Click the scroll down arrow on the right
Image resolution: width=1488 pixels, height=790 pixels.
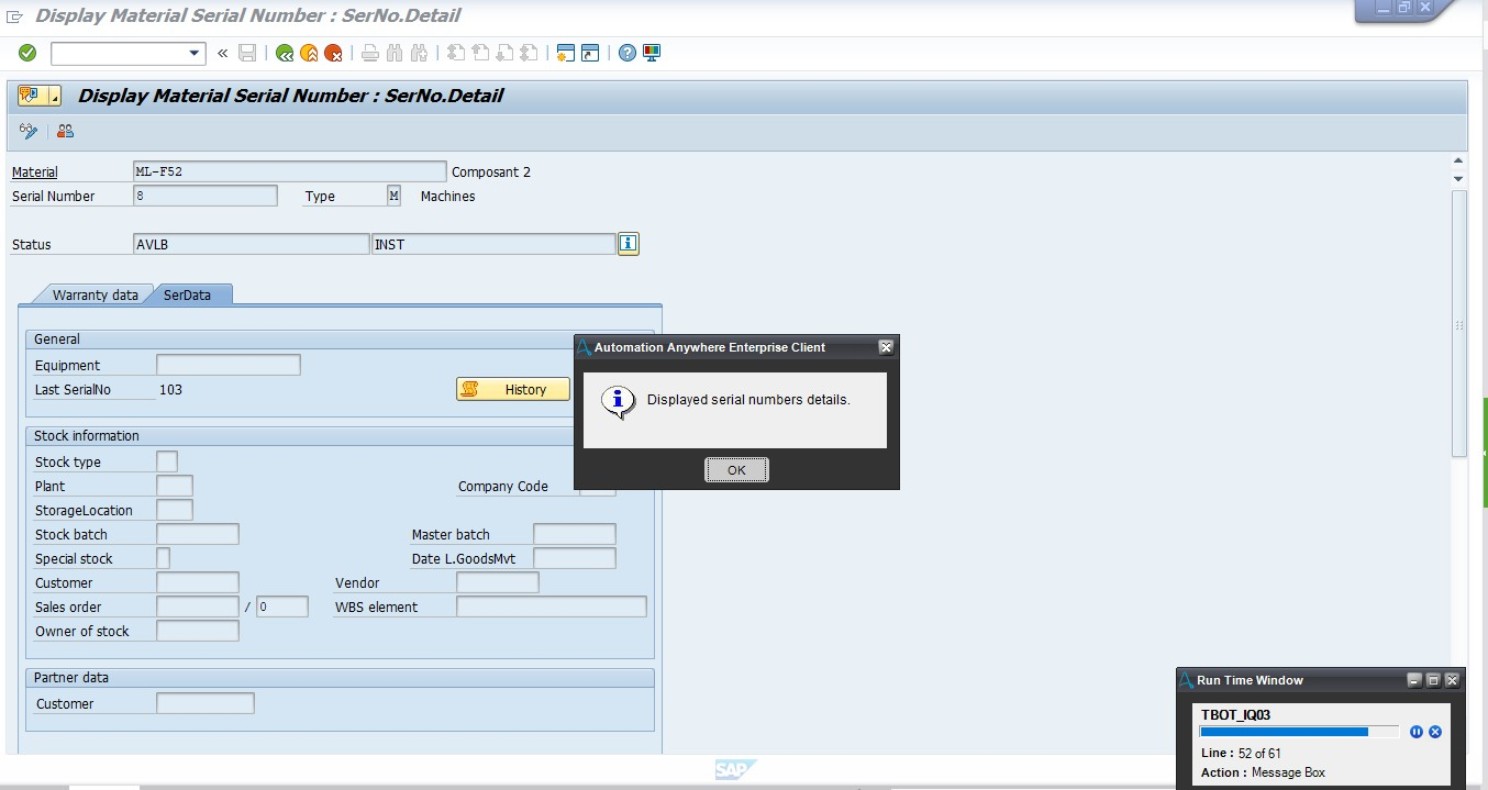pos(1458,179)
